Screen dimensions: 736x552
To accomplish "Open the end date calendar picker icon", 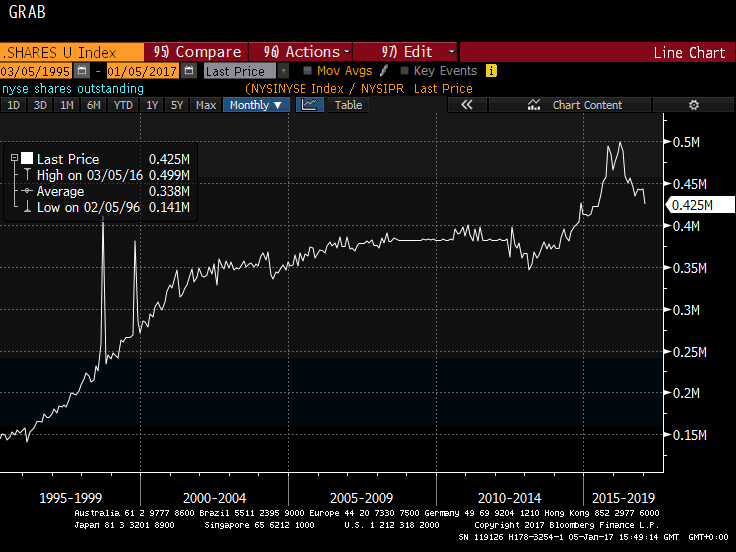I will (x=189, y=71).
